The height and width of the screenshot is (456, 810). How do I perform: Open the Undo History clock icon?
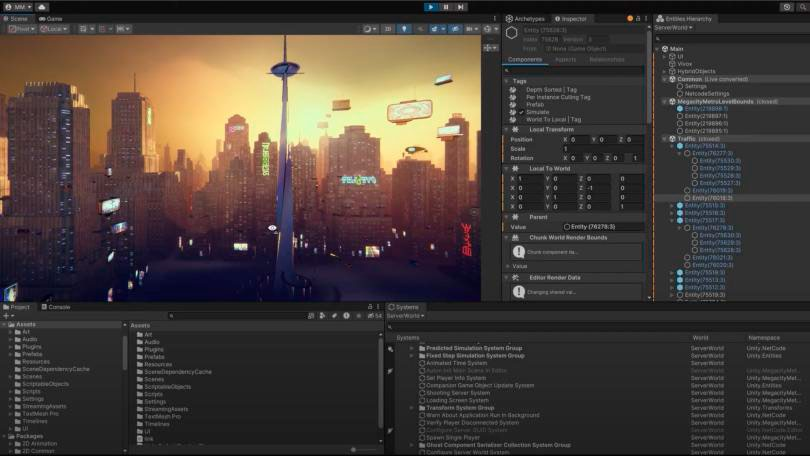point(787,7)
